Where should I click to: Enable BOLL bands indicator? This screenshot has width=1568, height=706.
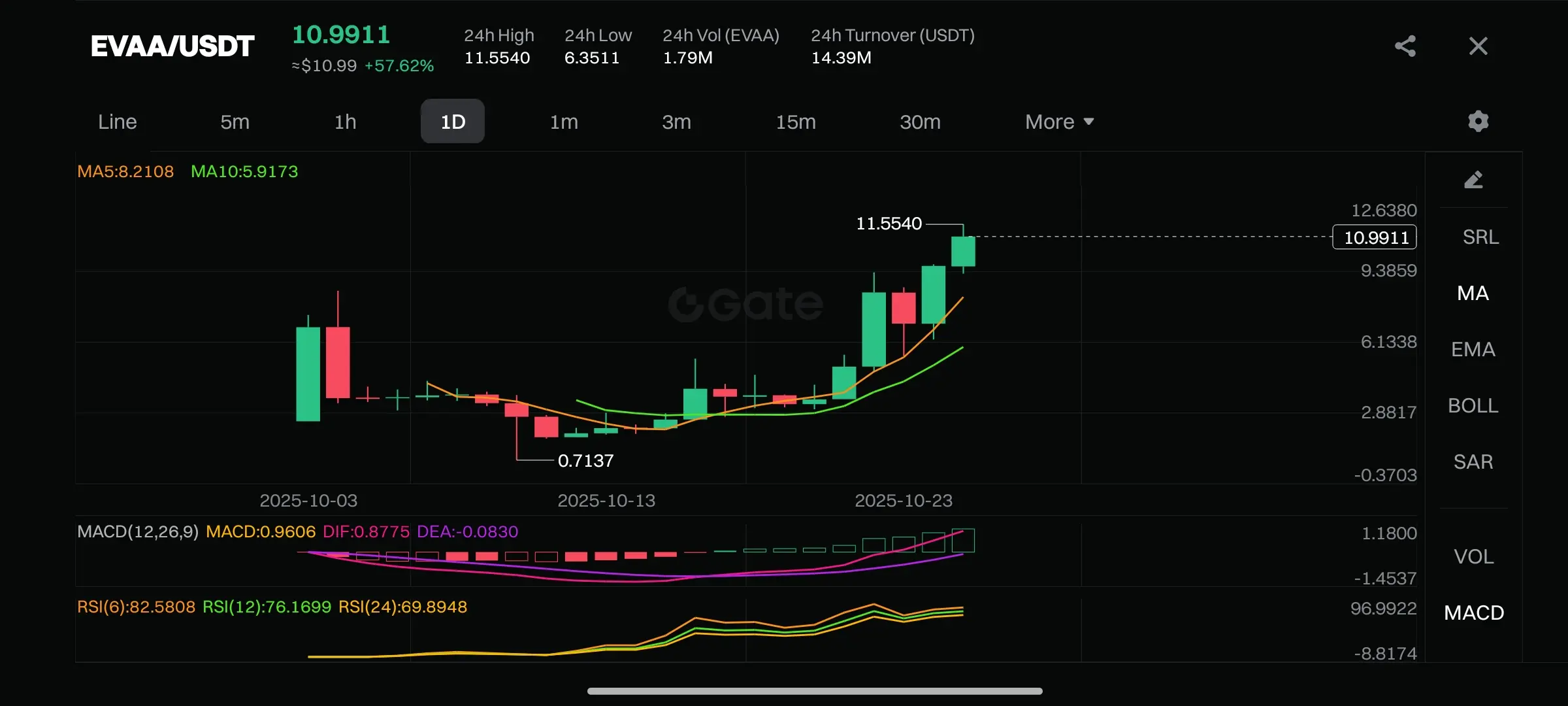point(1473,405)
